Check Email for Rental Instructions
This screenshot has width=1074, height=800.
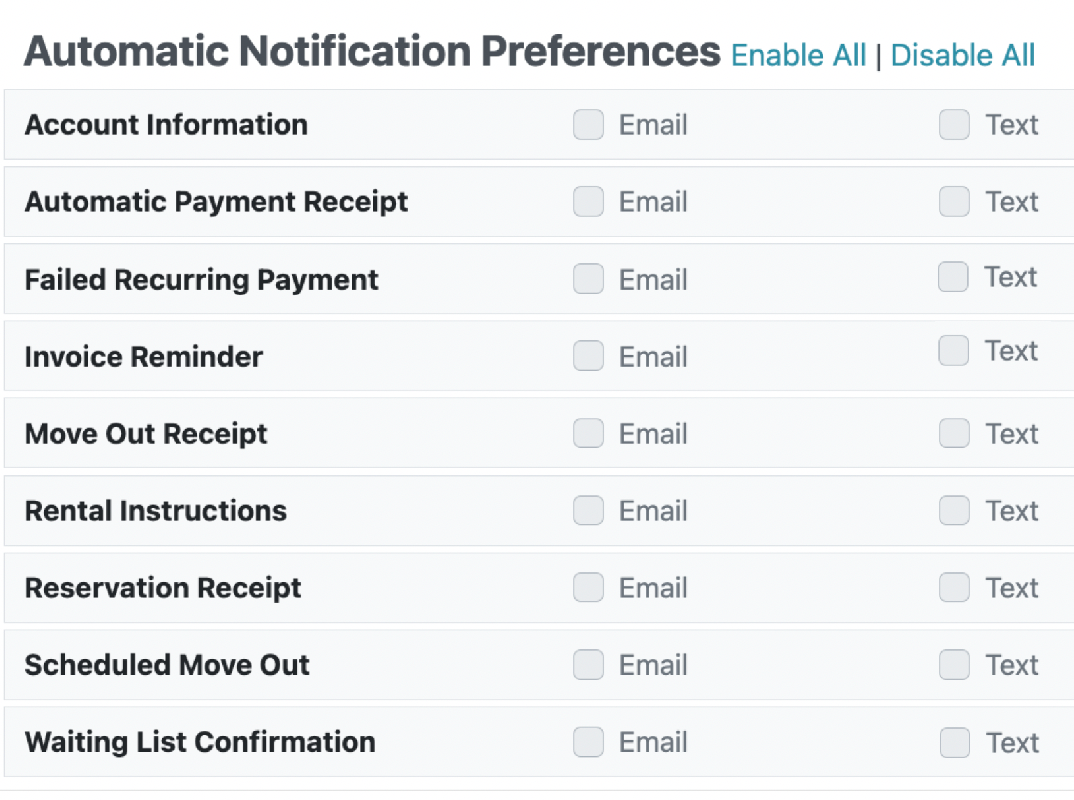coord(588,510)
